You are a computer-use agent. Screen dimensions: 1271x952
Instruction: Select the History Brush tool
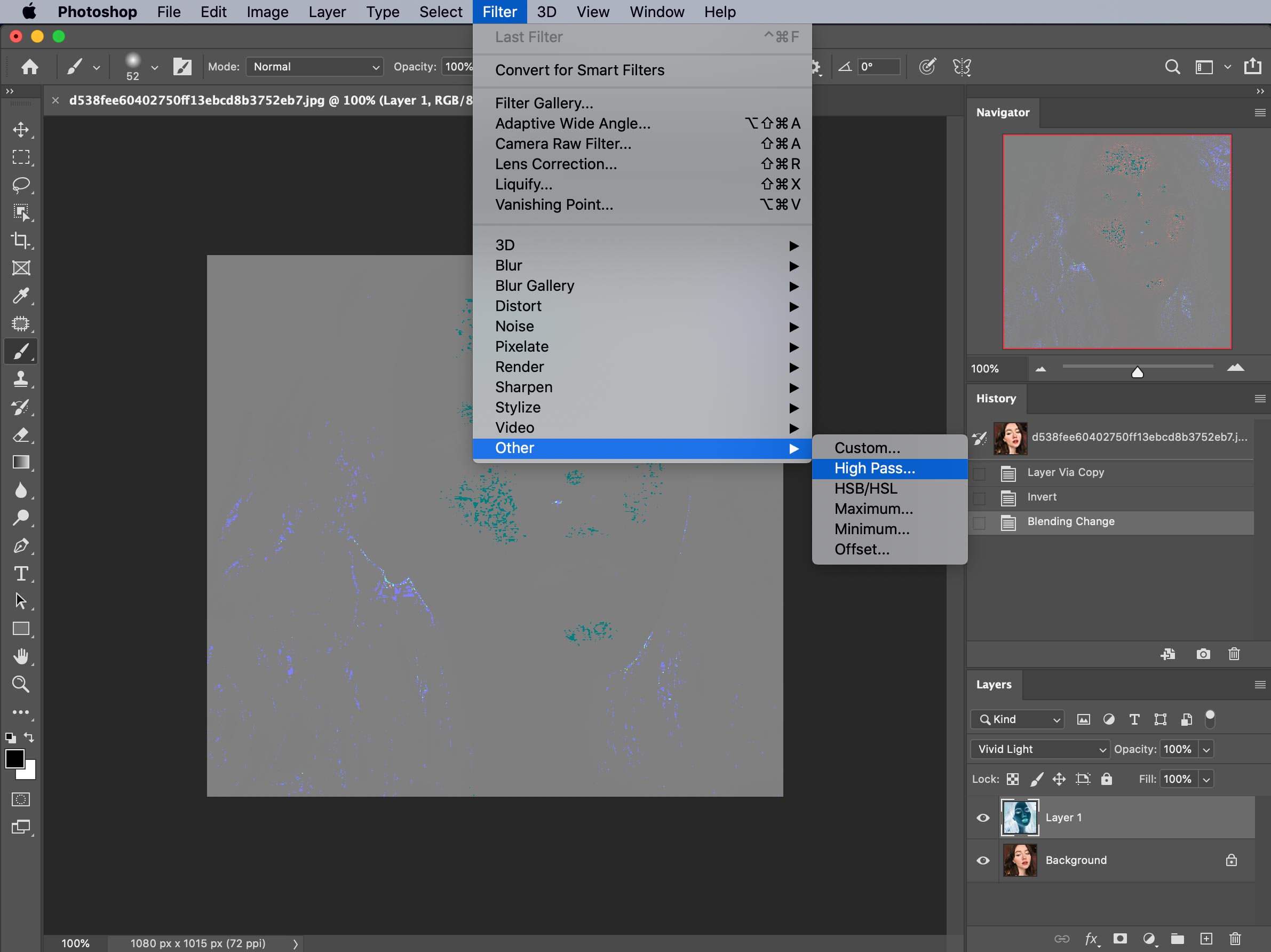[21, 407]
